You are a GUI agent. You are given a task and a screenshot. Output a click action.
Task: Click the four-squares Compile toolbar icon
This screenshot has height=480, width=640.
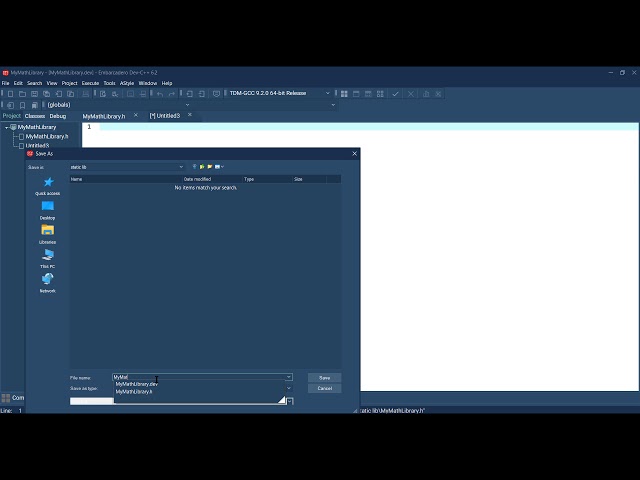[x=344, y=94]
